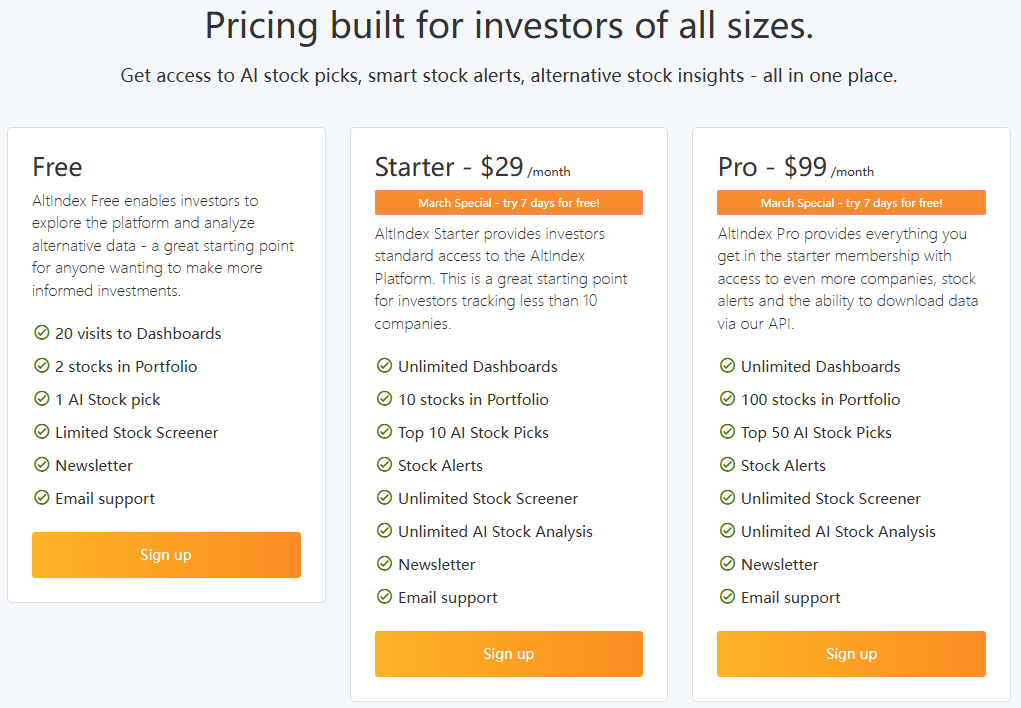Click Starter's March Special free trial banner
The width and height of the screenshot is (1021, 708).
click(x=508, y=203)
